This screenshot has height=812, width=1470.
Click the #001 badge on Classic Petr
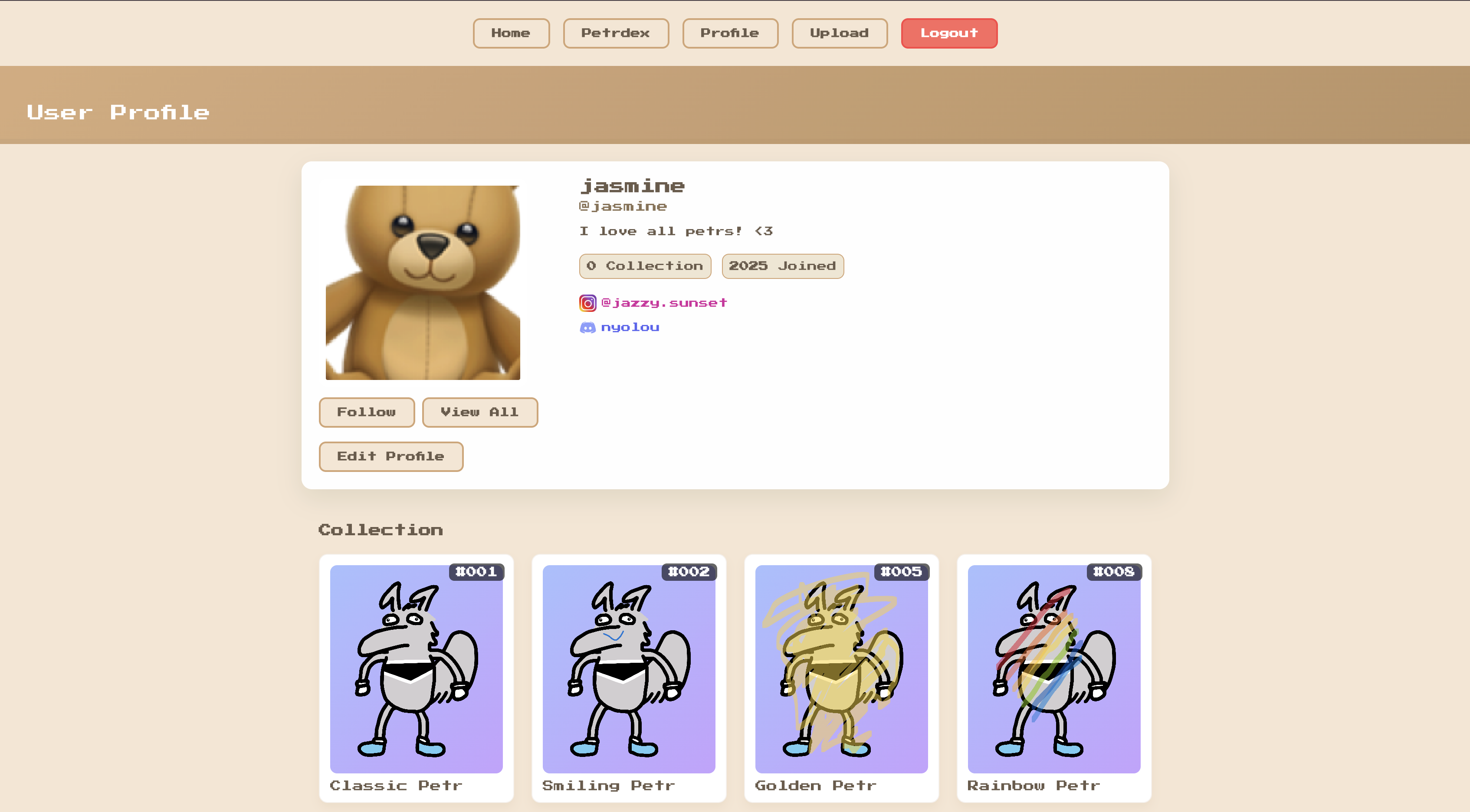(x=476, y=572)
